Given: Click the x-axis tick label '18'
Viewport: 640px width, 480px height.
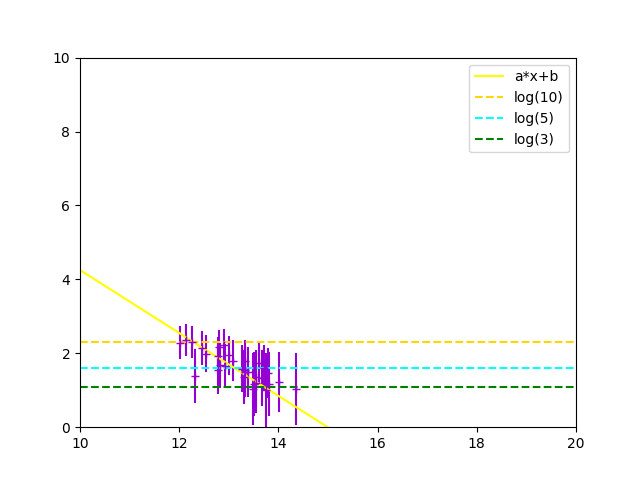Looking at the screenshot, I should click(477, 443).
